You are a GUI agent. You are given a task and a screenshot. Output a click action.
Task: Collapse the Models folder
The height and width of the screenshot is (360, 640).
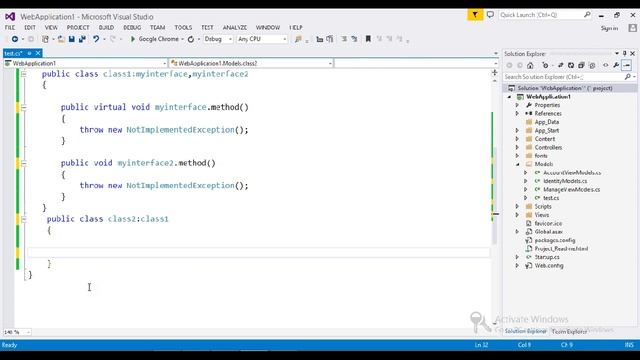point(517,164)
